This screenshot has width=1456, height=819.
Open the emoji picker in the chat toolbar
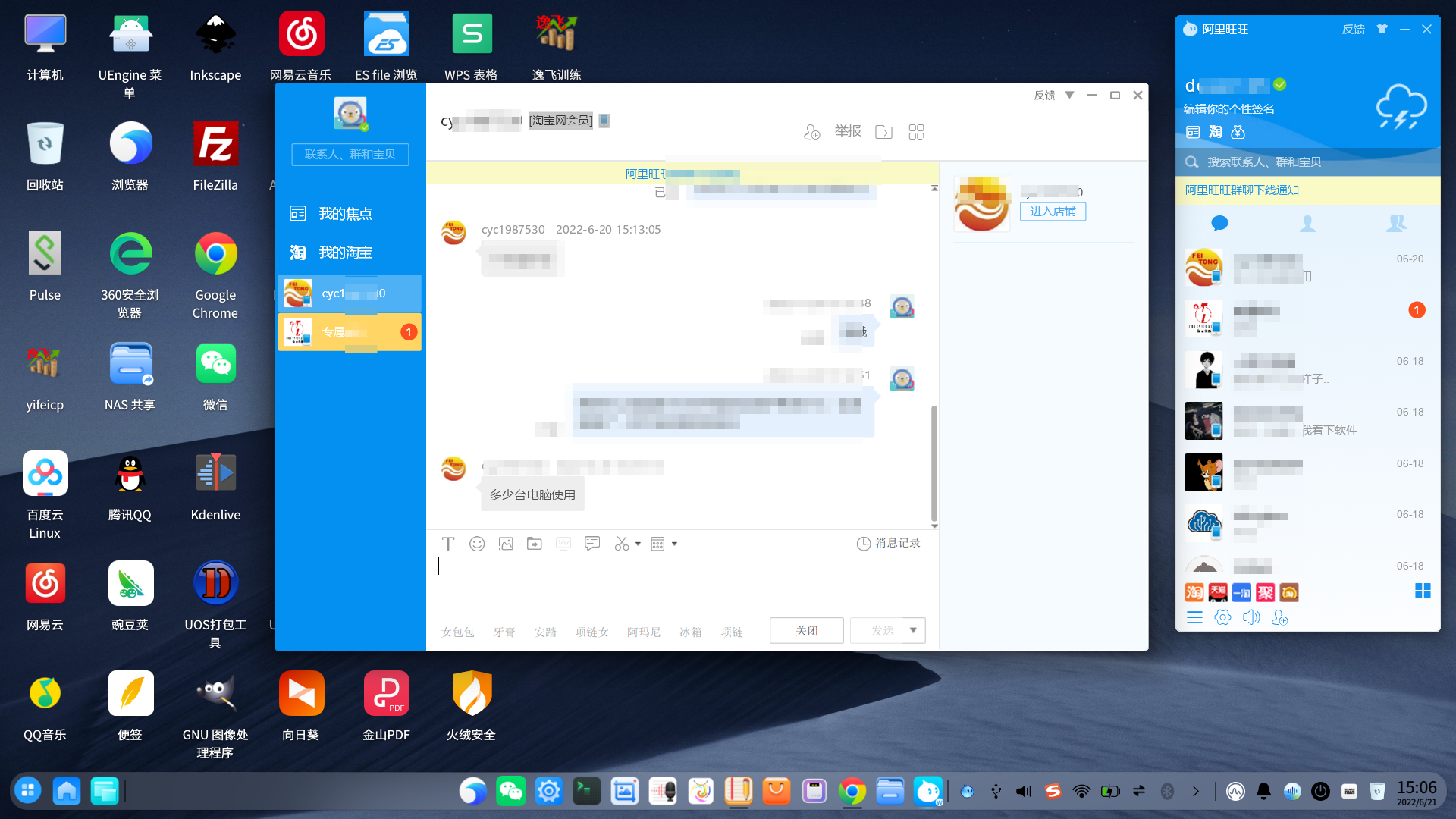[477, 544]
